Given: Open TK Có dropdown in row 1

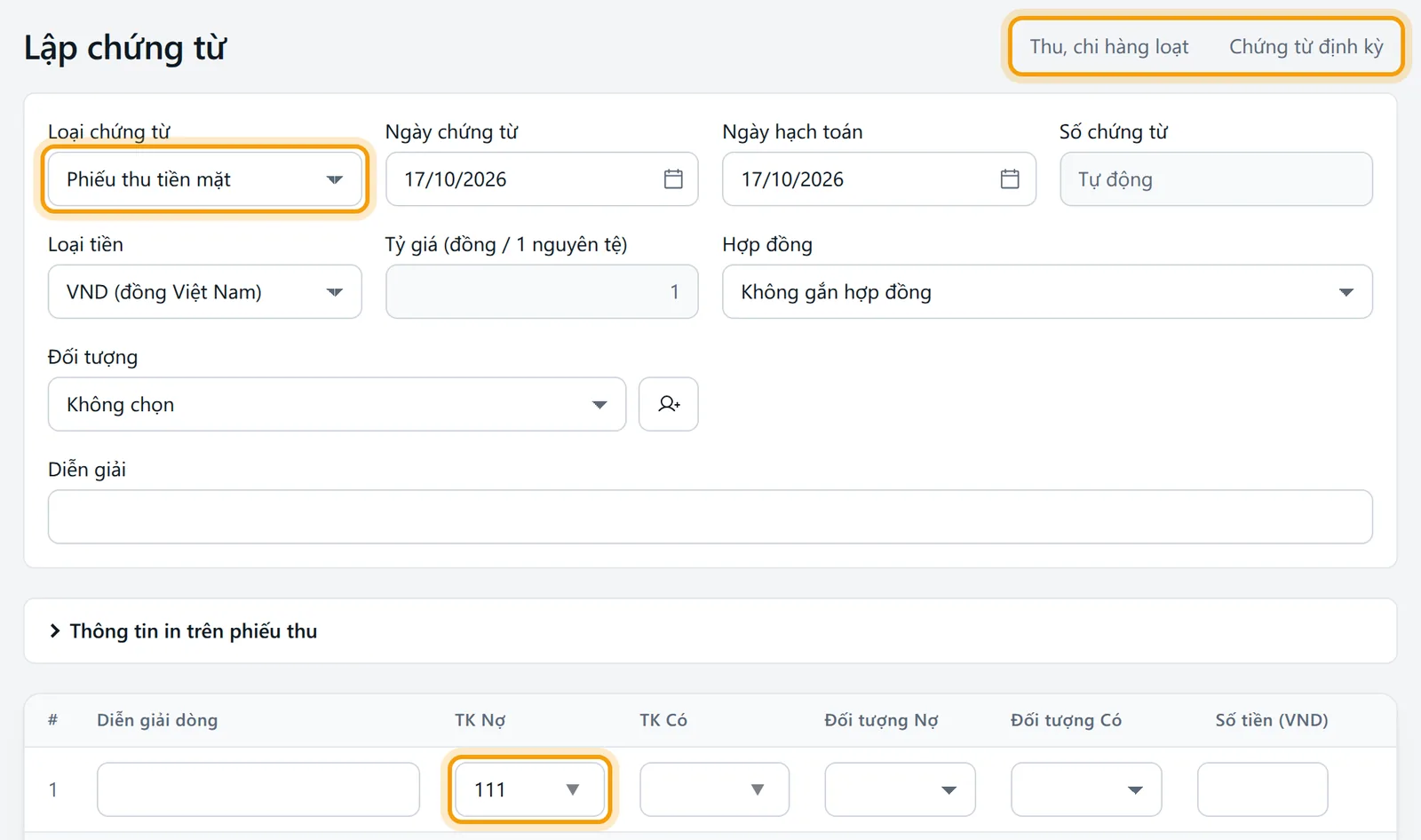Looking at the screenshot, I should click(x=714, y=789).
